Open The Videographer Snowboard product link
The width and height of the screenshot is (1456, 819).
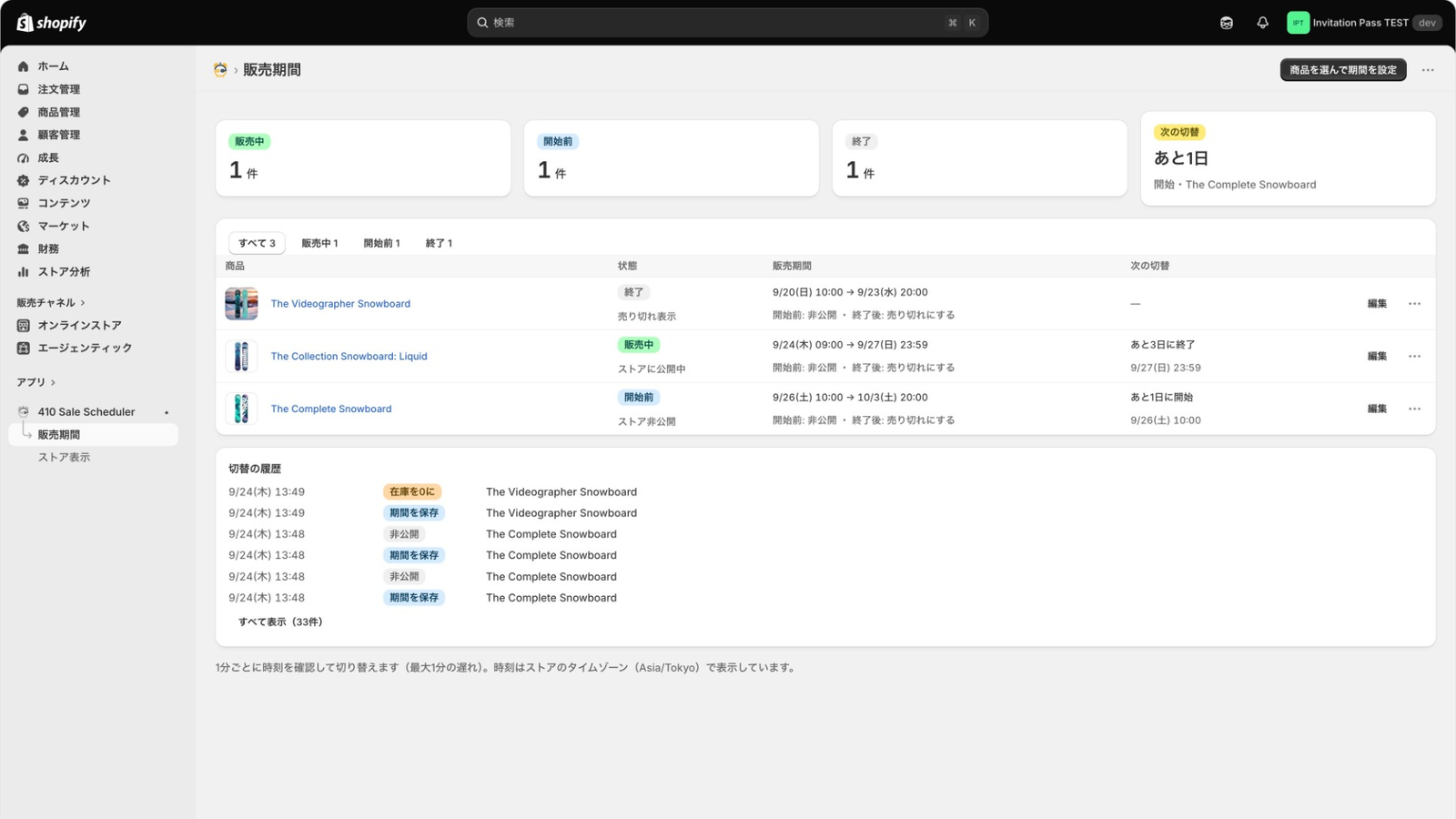click(x=340, y=304)
